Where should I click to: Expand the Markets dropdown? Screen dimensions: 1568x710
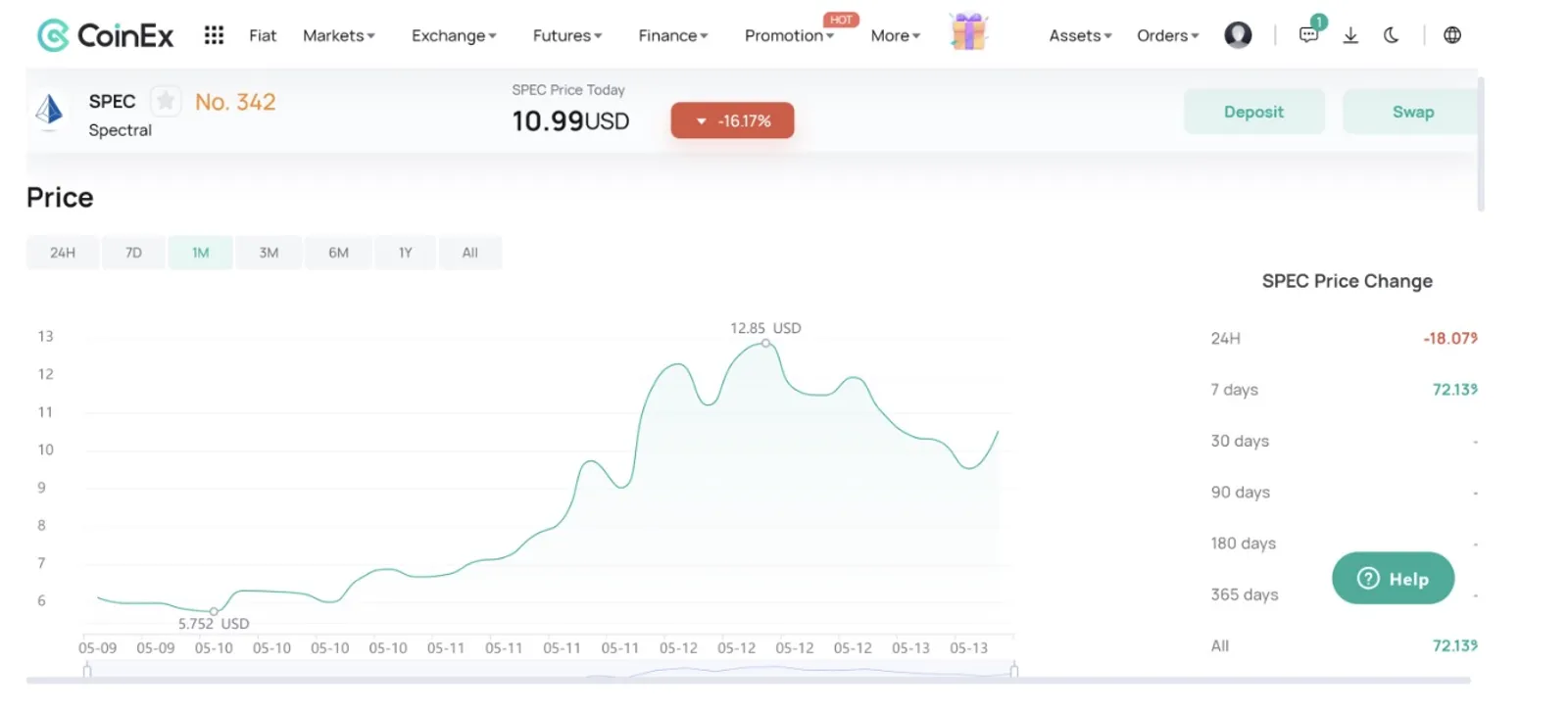pos(338,35)
